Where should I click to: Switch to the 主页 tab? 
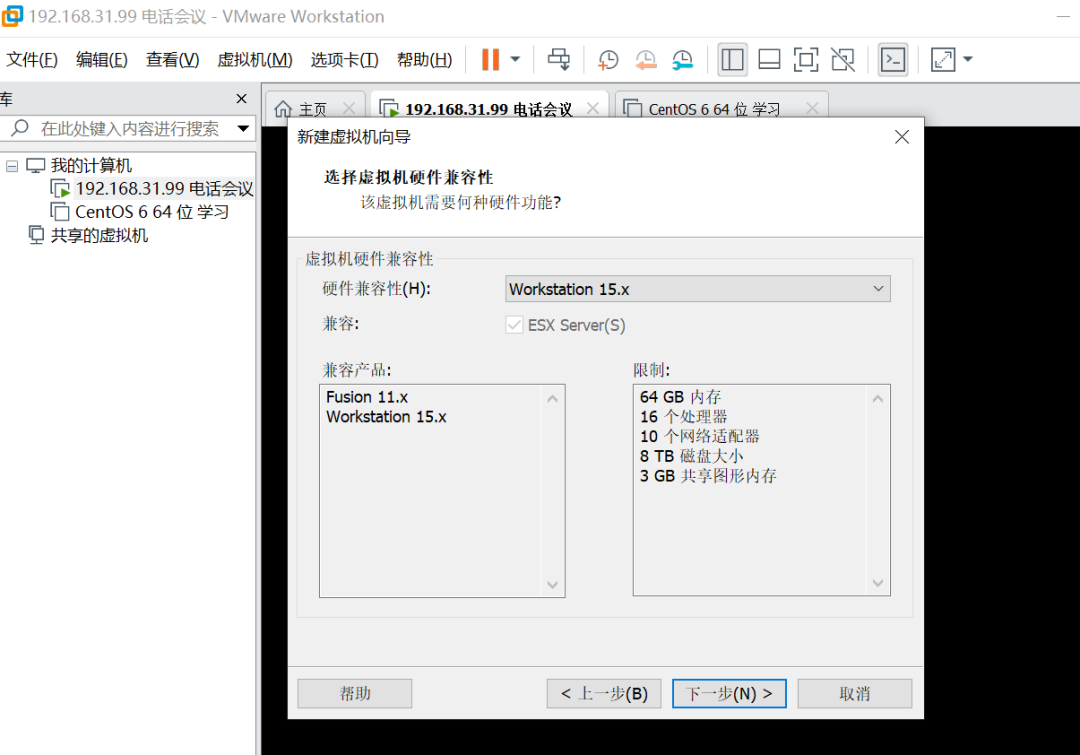[x=313, y=110]
